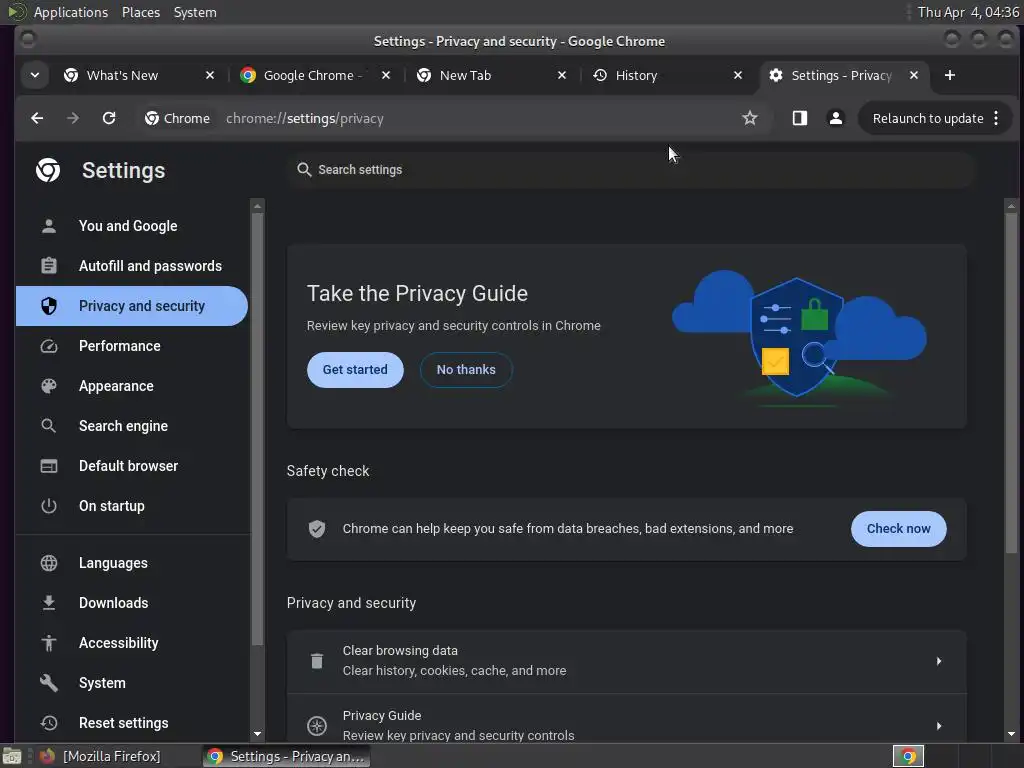Click the Reset settings clock icon
The height and width of the screenshot is (768, 1024).
tap(49, 723)
